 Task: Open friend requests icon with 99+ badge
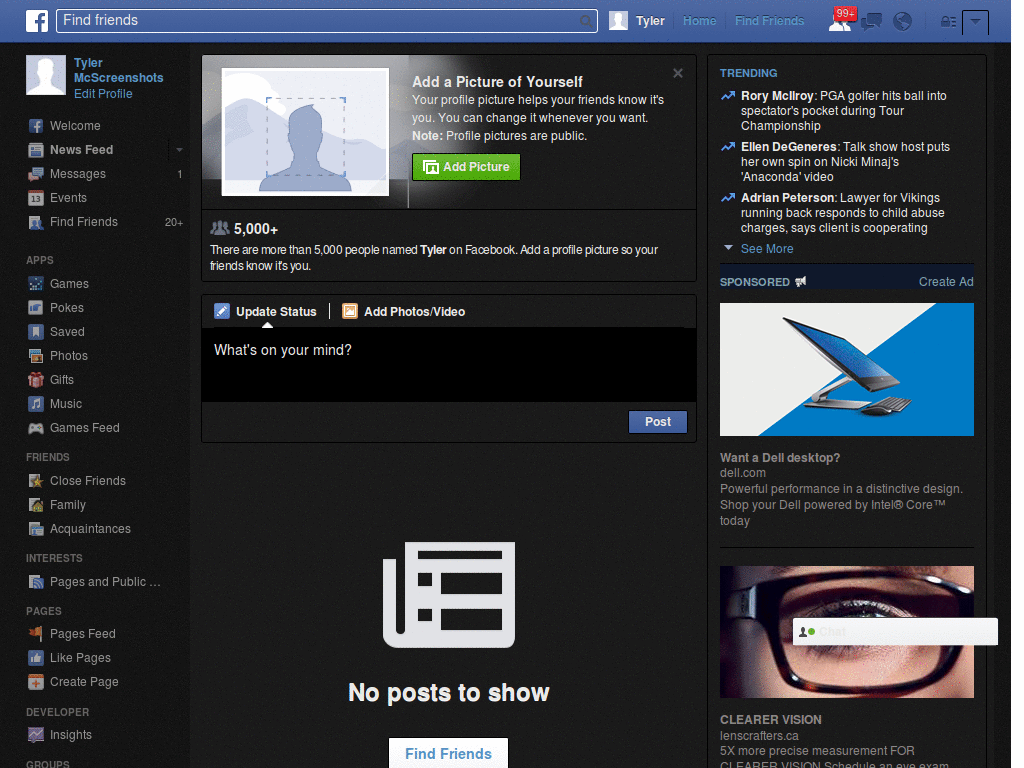tap(840, 21)
